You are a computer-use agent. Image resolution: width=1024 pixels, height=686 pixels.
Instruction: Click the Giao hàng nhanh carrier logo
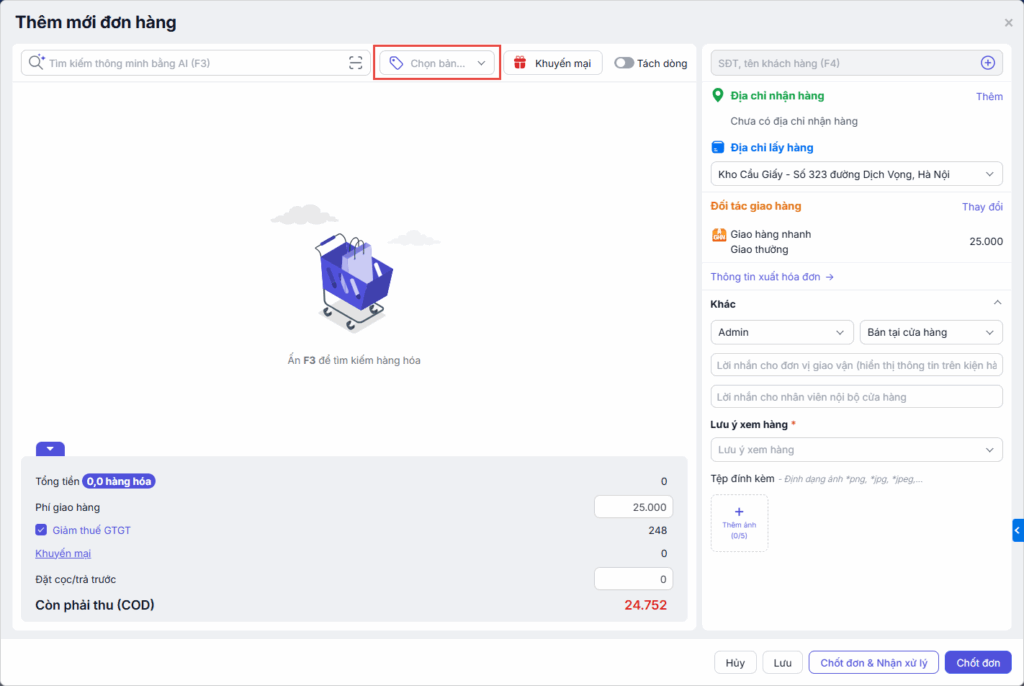coord(718,236)
